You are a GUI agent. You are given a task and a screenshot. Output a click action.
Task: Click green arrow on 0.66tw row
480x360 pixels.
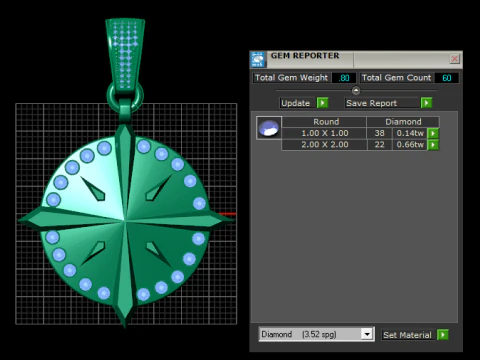coord(433,145)
